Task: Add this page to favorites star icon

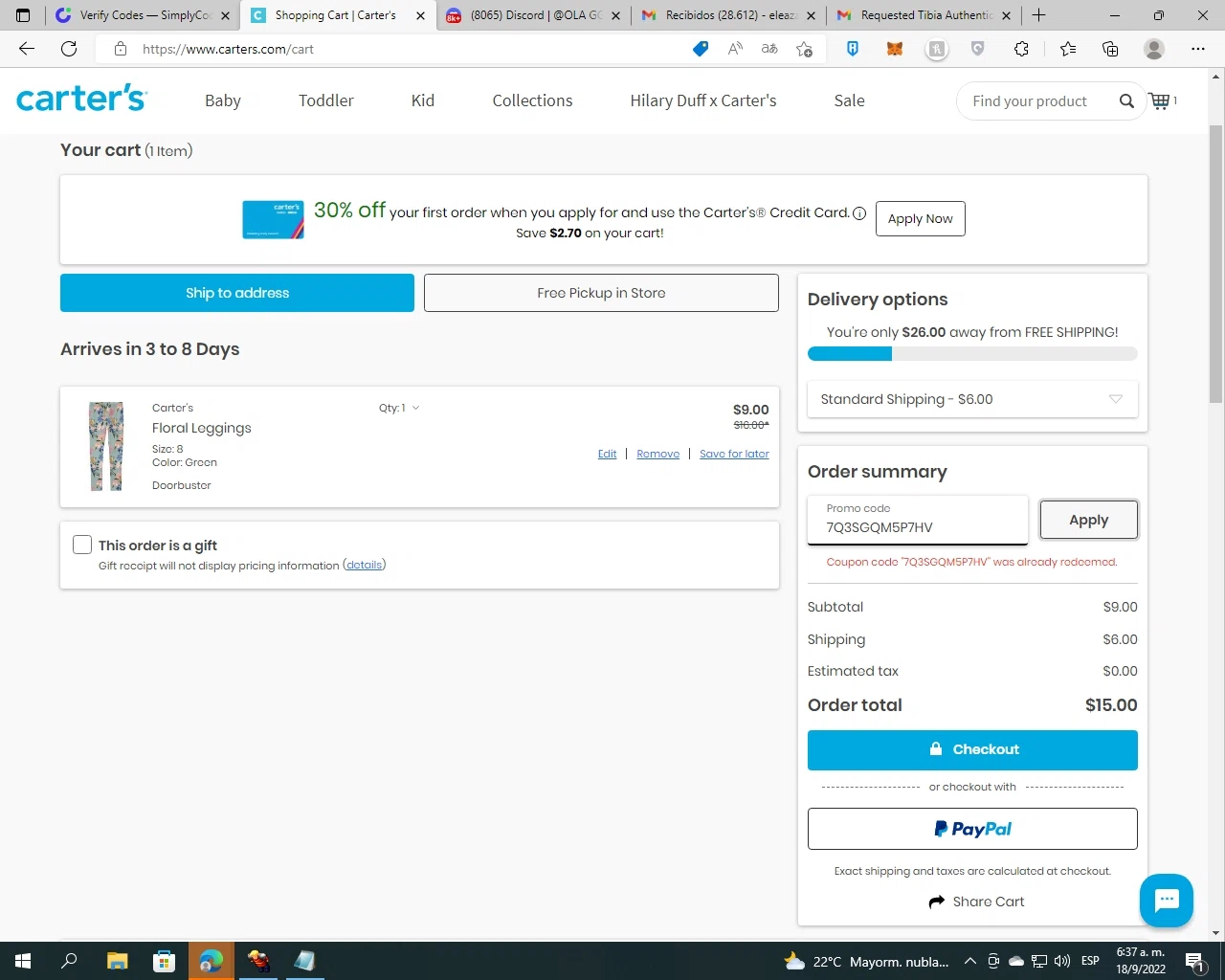Action: coord(804,49)
